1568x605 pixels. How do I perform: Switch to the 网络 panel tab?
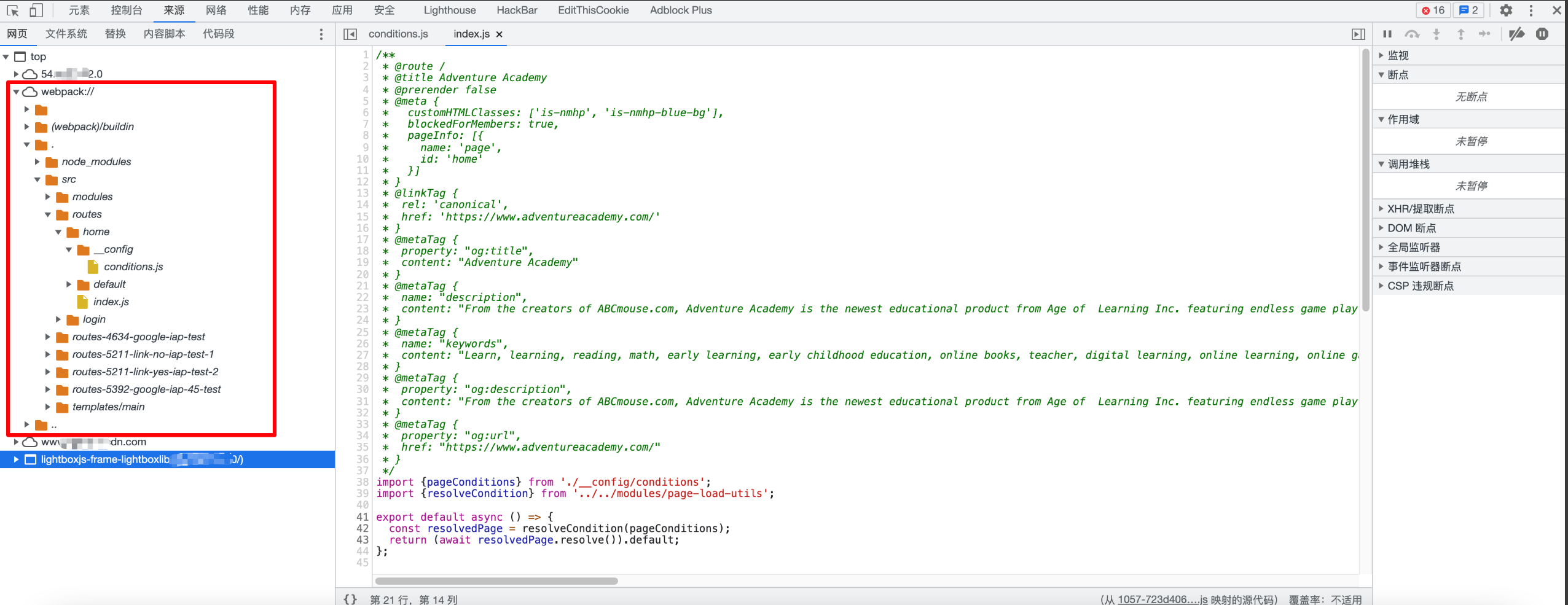point(216,10)
